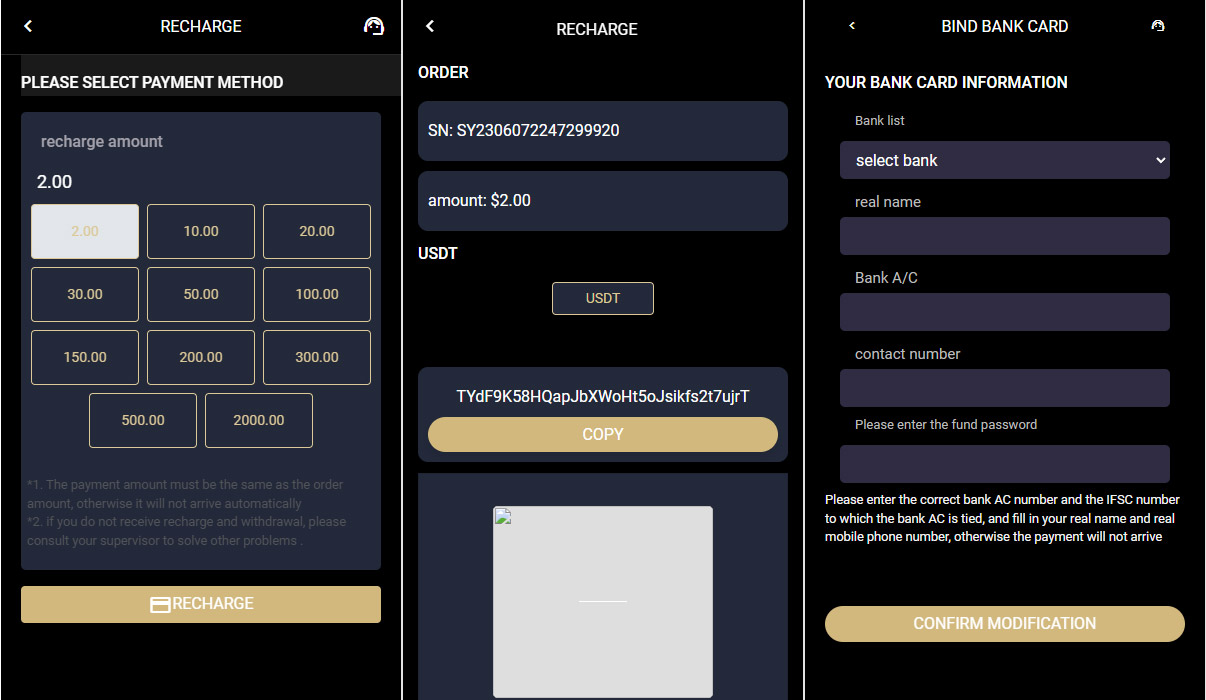Focus the contact number input field
The height and width of the screenshot is (700, 1206).
(x=1005, y=388)
